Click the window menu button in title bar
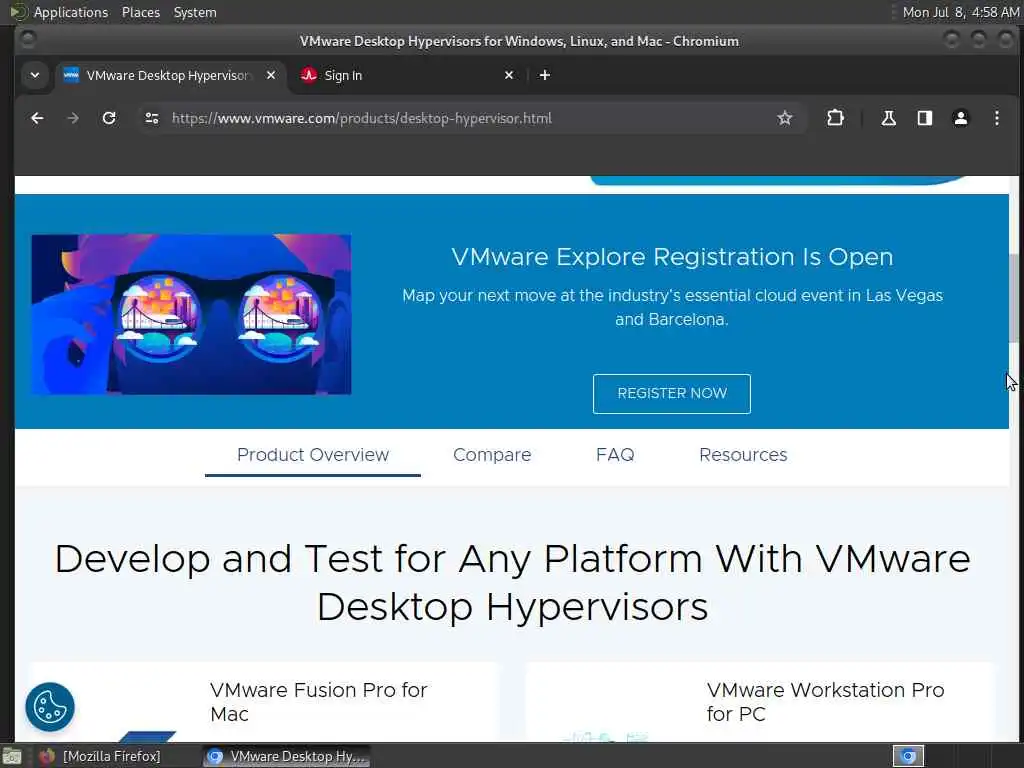The image size is (1024, 768). [28, 40]
